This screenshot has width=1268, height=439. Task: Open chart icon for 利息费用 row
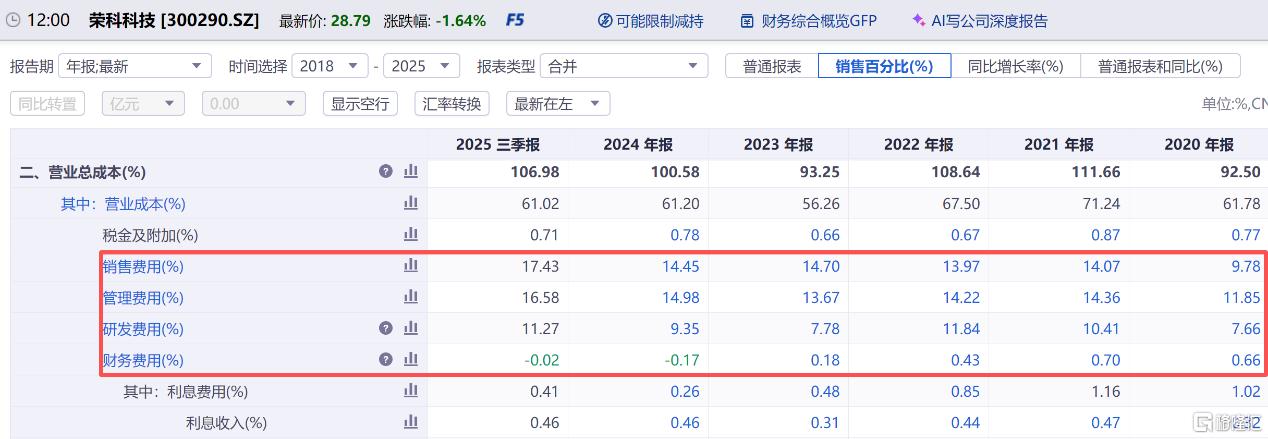[410, 391]
